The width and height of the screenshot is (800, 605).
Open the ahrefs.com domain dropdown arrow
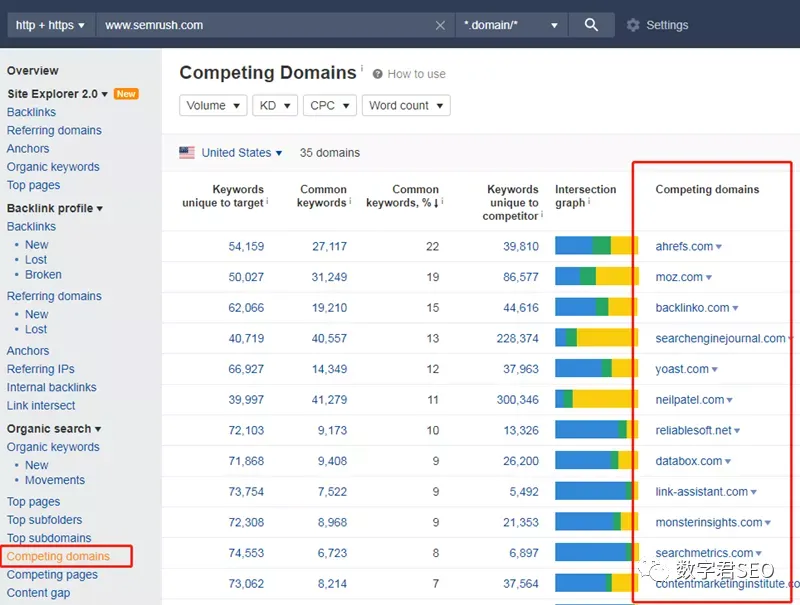coord(719,247)
